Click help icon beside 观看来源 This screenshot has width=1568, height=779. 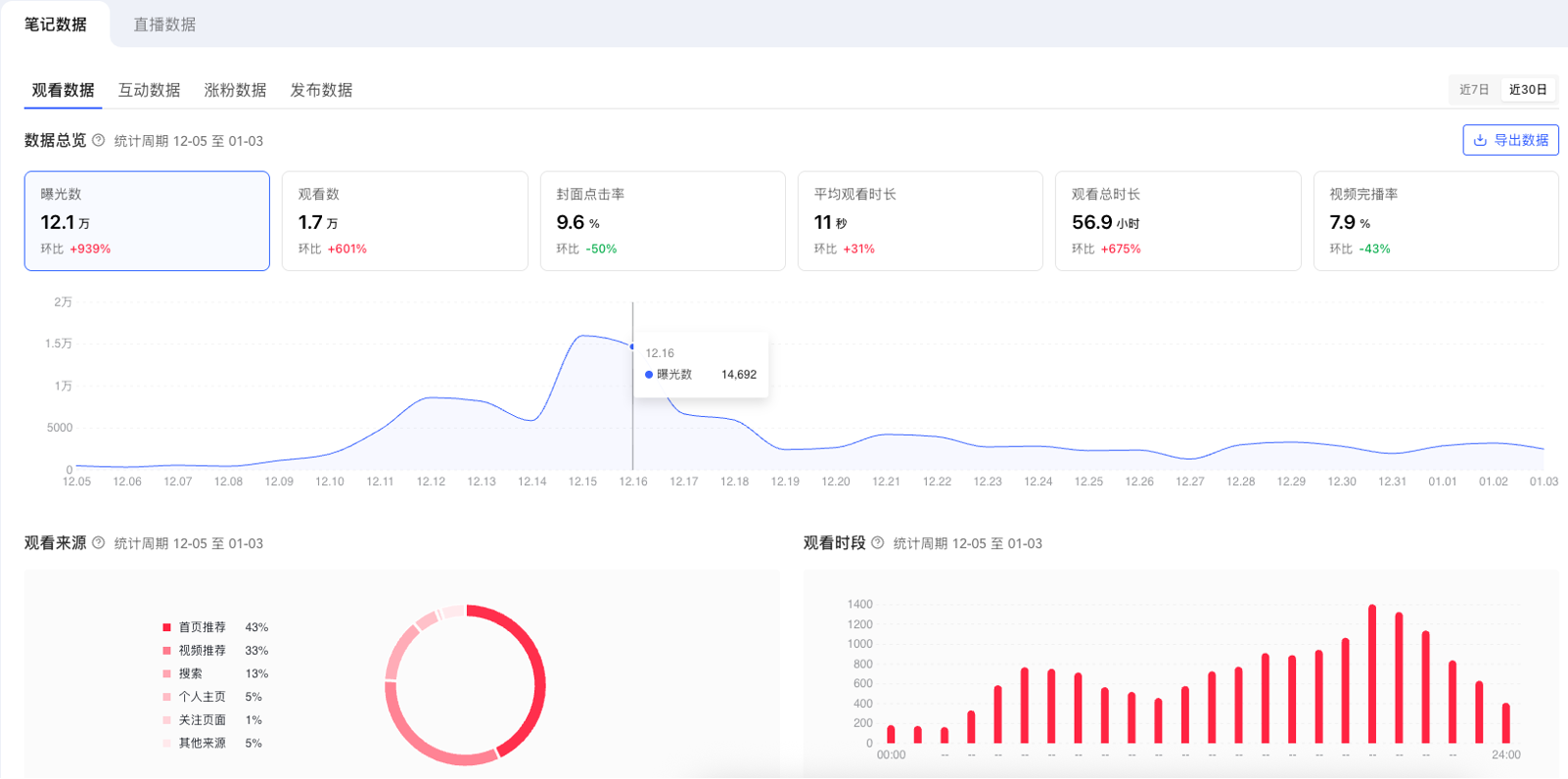(98, 542)
